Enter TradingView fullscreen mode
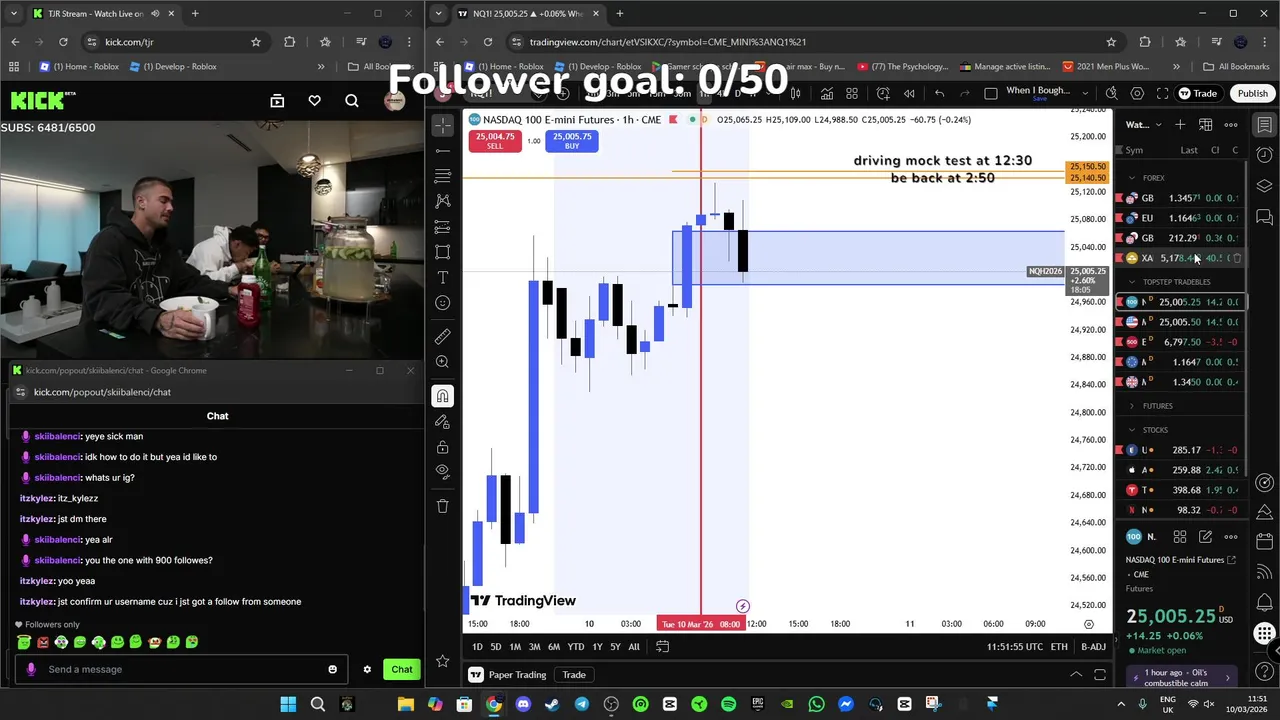This screenshot has height=720, width=1280. click(1162, 93)
